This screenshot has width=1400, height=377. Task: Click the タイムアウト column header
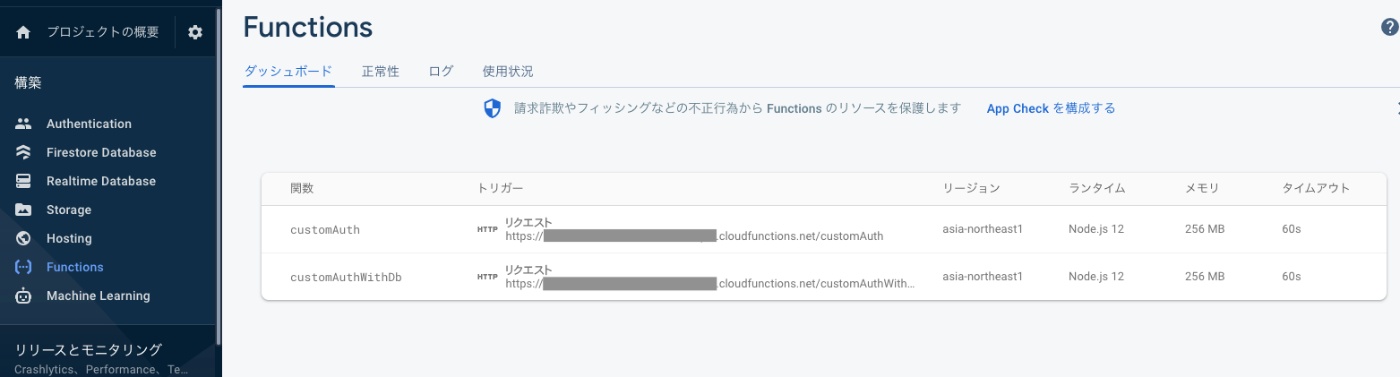(x=1316, y=188)
